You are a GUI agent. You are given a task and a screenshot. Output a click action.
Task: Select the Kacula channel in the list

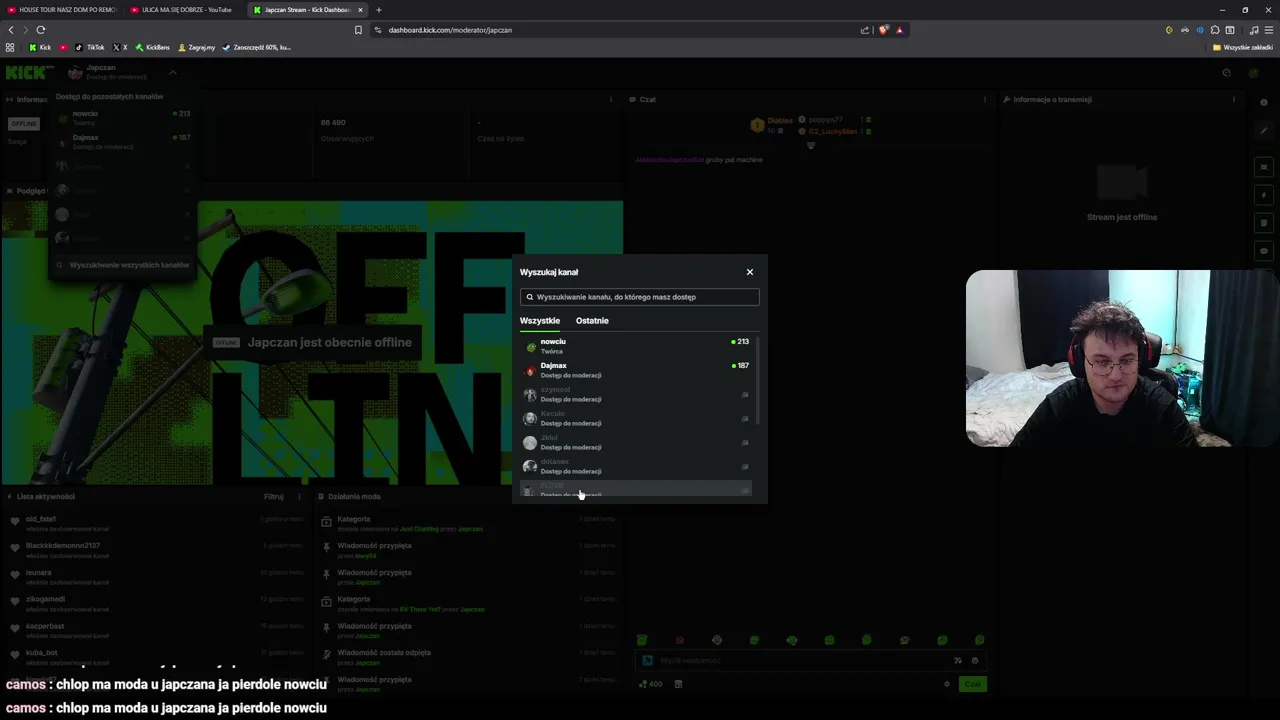click(x=636, y=418)
